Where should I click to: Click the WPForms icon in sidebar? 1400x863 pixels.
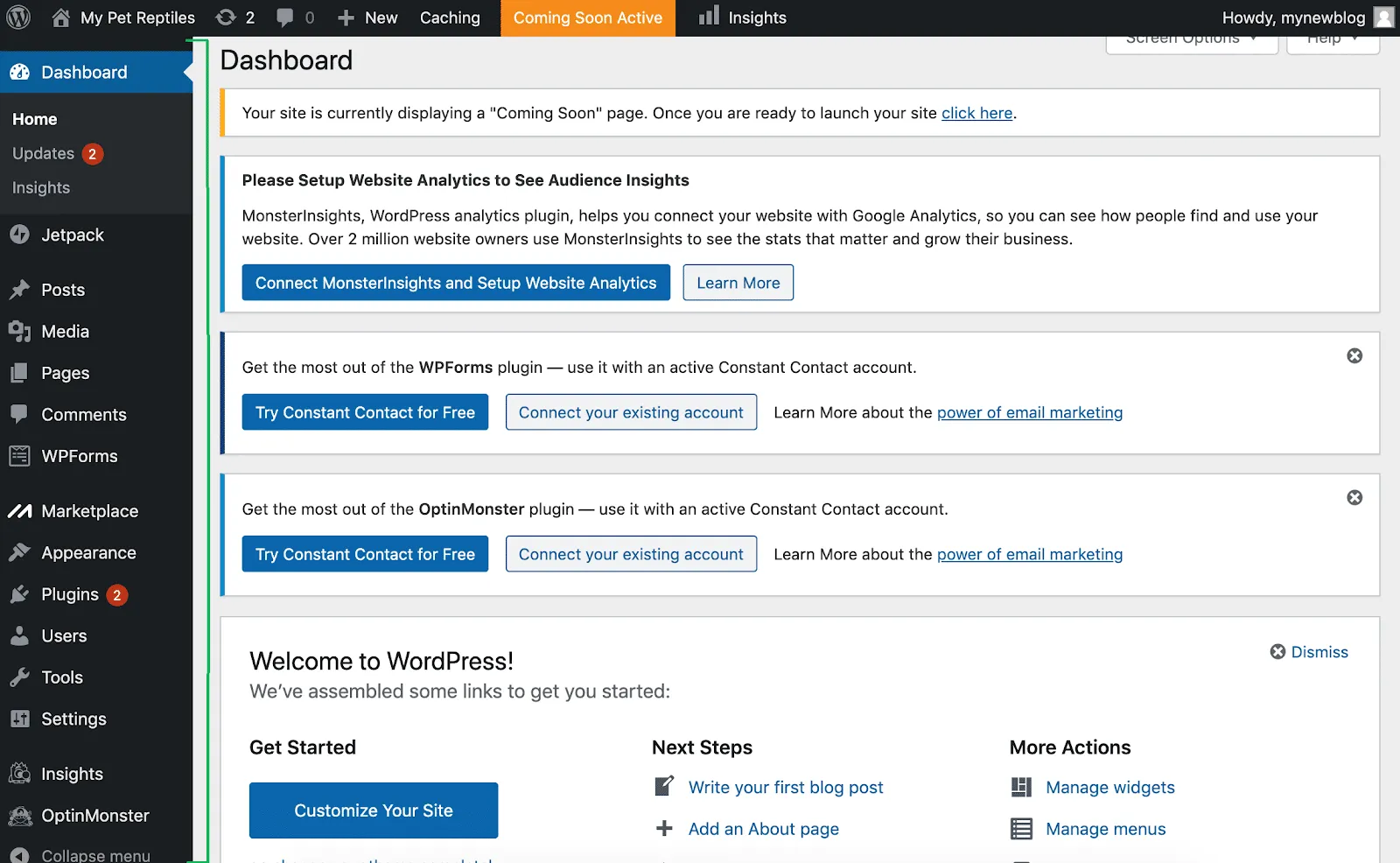tap(19, 456)
